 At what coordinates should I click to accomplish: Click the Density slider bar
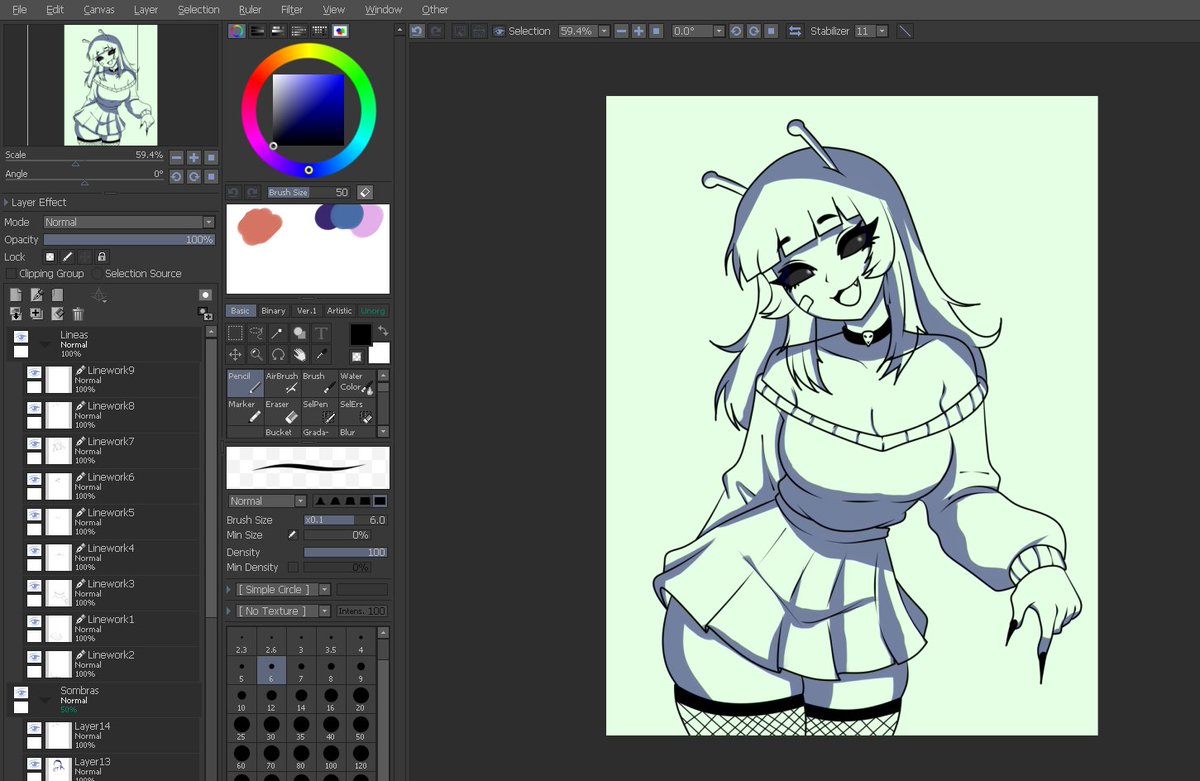pos(345,552)
